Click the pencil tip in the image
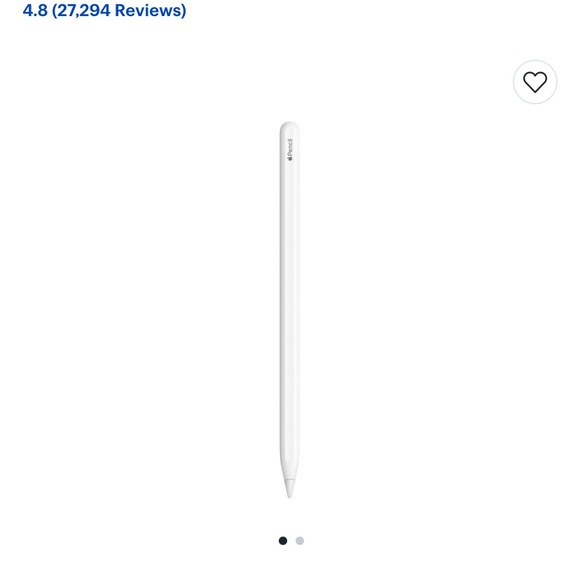The image size is (580, 580). coord(289,488)
